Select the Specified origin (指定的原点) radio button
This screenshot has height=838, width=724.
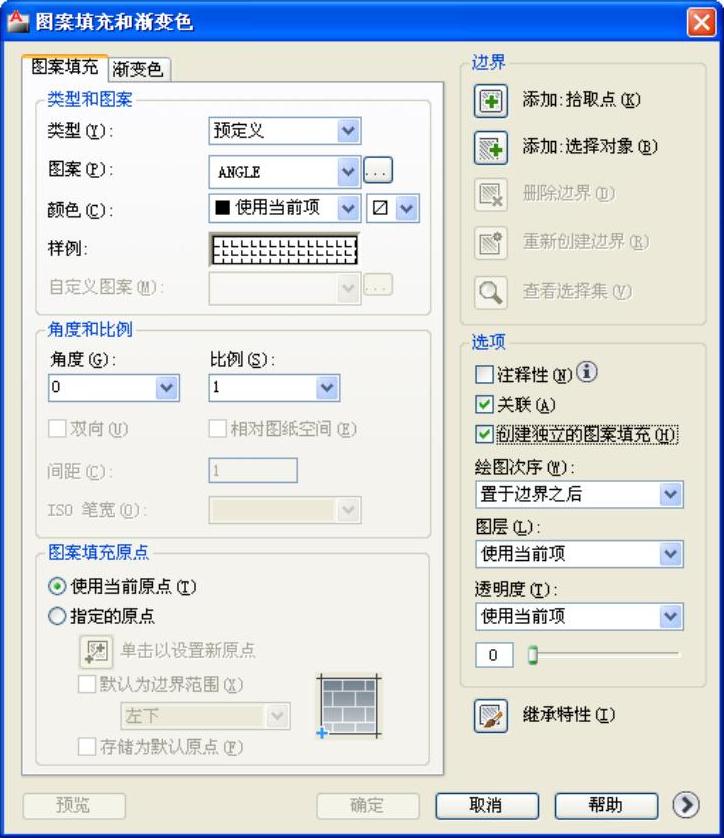(x=57, y=616)
